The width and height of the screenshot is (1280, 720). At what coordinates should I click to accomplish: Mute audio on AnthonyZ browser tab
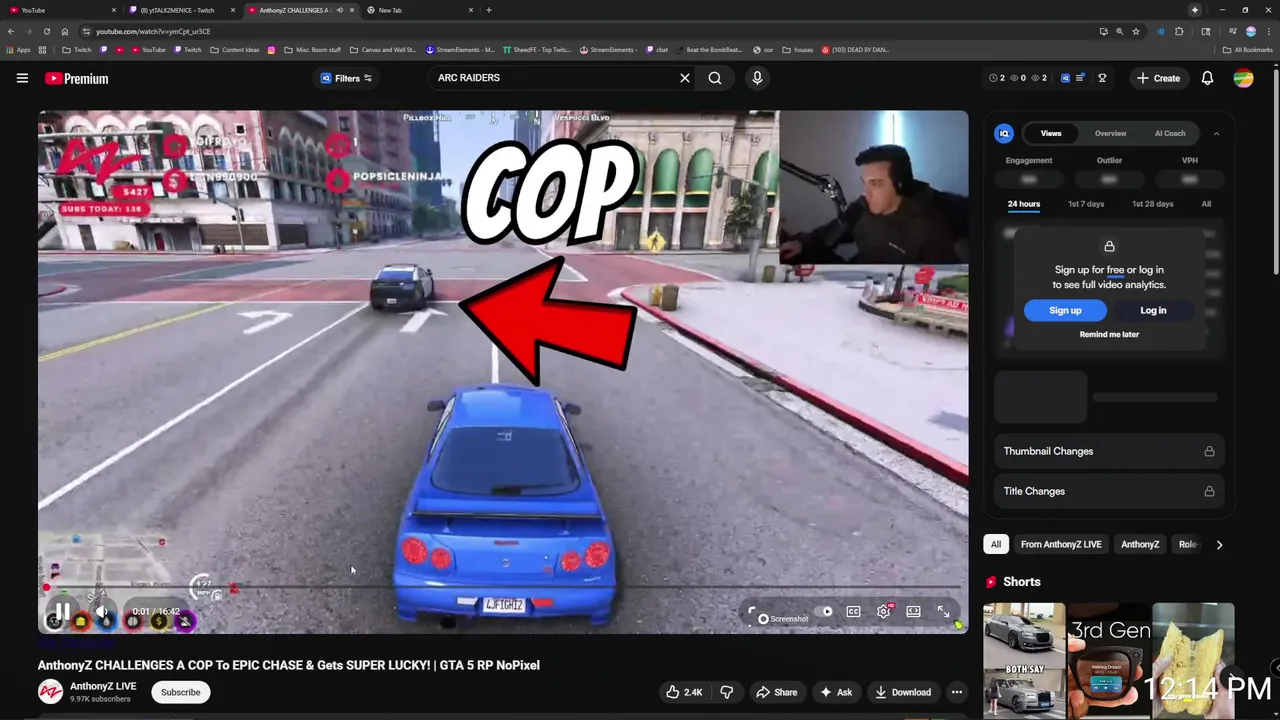(340, 10)
